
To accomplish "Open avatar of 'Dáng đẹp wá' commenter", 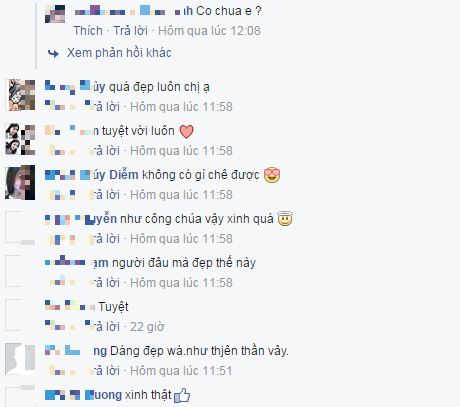I will (x=20, y=359).
